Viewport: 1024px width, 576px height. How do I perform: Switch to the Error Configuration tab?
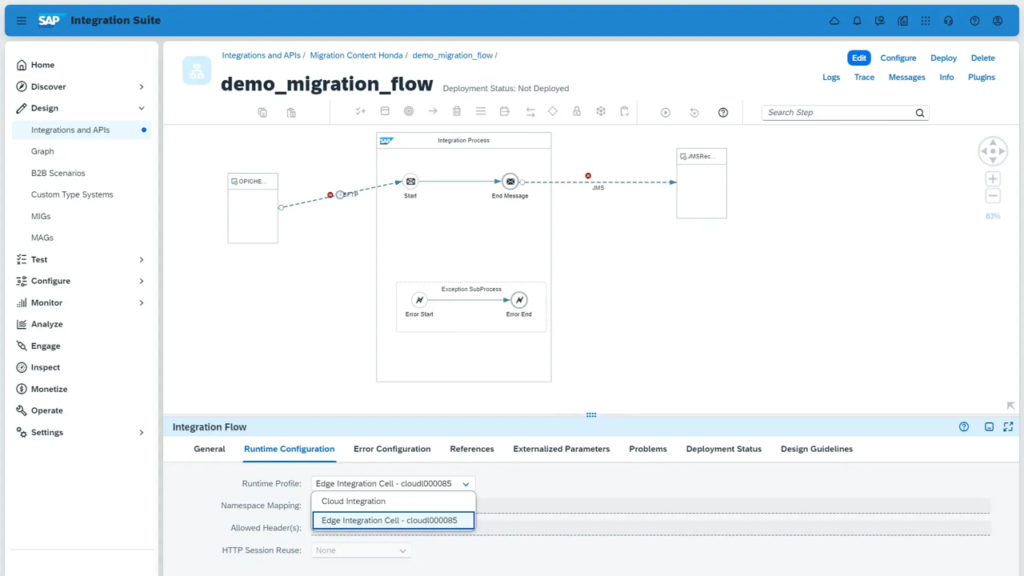pyautogui.click(x=392, y=449)
